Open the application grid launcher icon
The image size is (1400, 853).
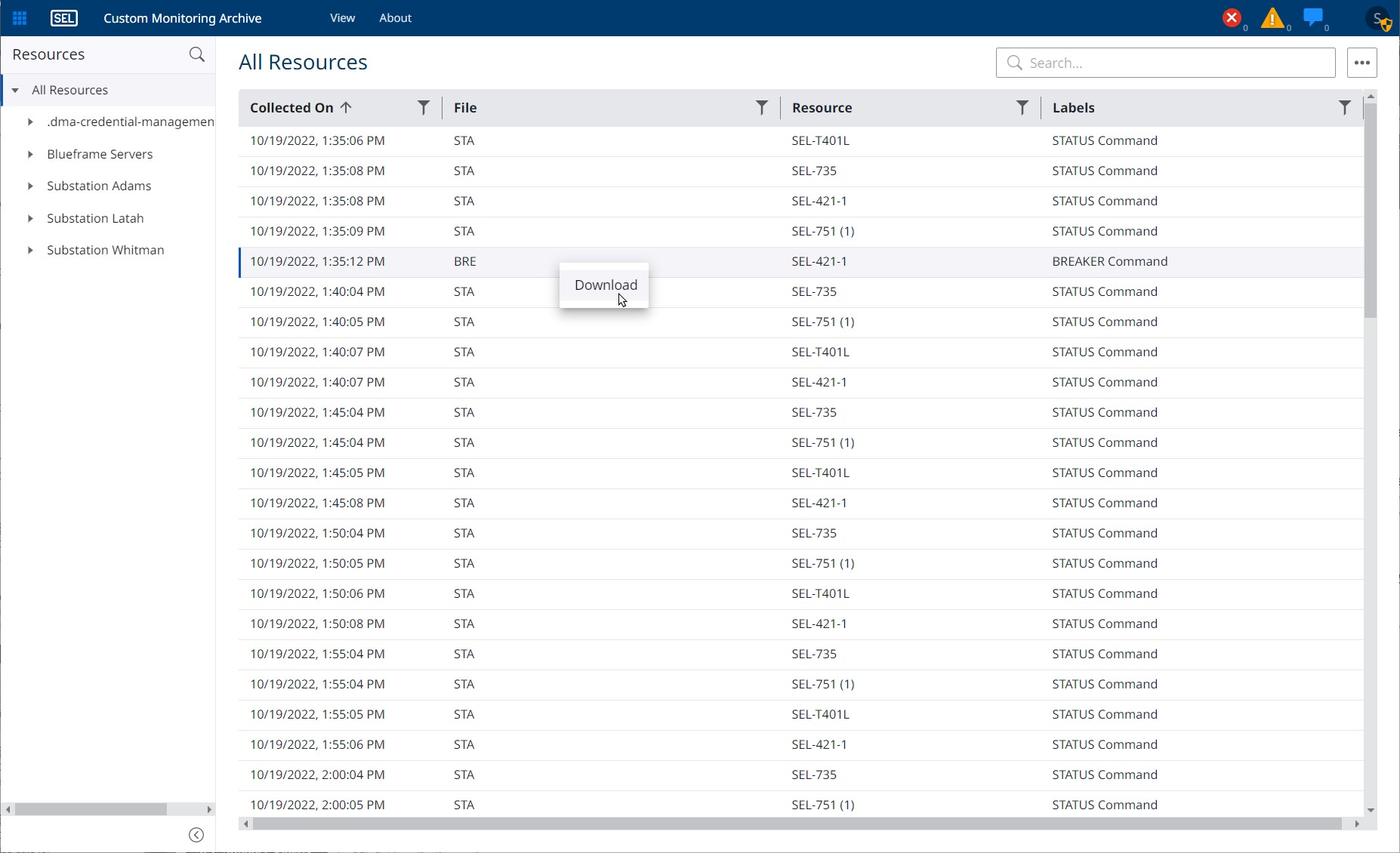click(20, 18)
